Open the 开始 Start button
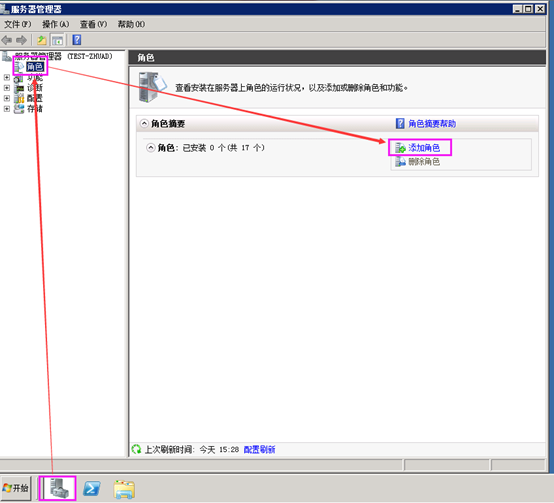The image size is (554, 503). click(16, 489)
